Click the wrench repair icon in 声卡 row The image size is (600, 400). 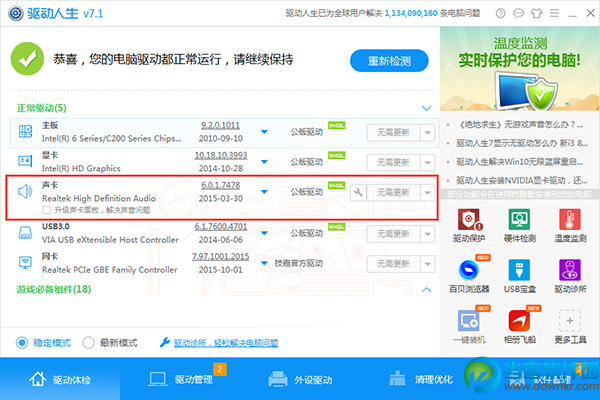click(x=358, y=192)
